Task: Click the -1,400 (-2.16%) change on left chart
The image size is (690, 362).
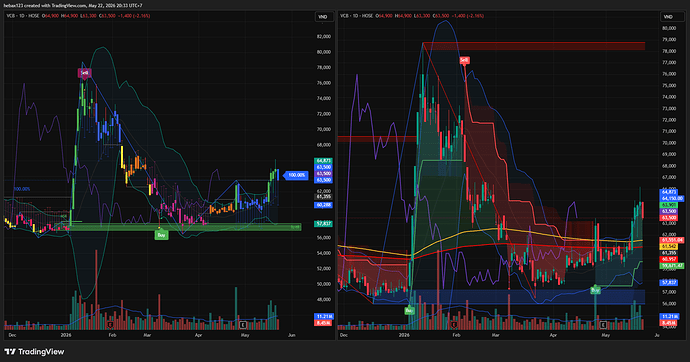Action: tap(133, 16)
